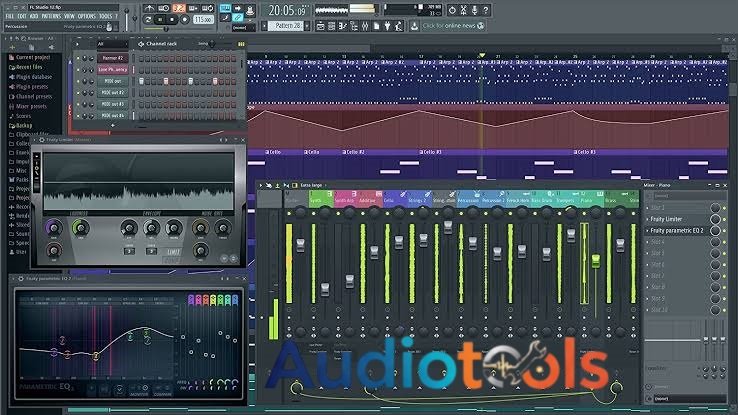
Task: Click the stop button in transport
Action: [x=172, y=20]
